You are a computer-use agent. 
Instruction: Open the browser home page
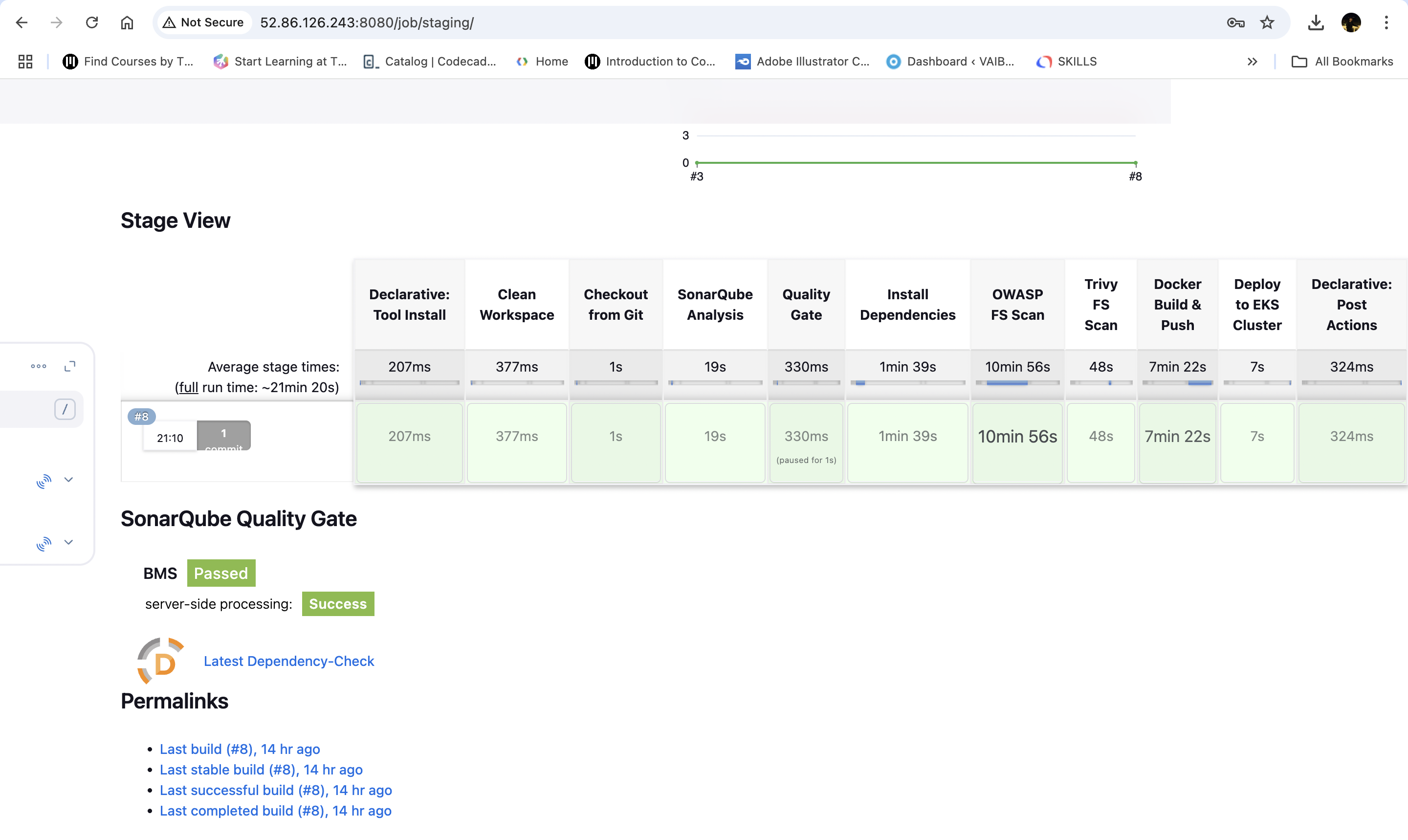point(127,22)
